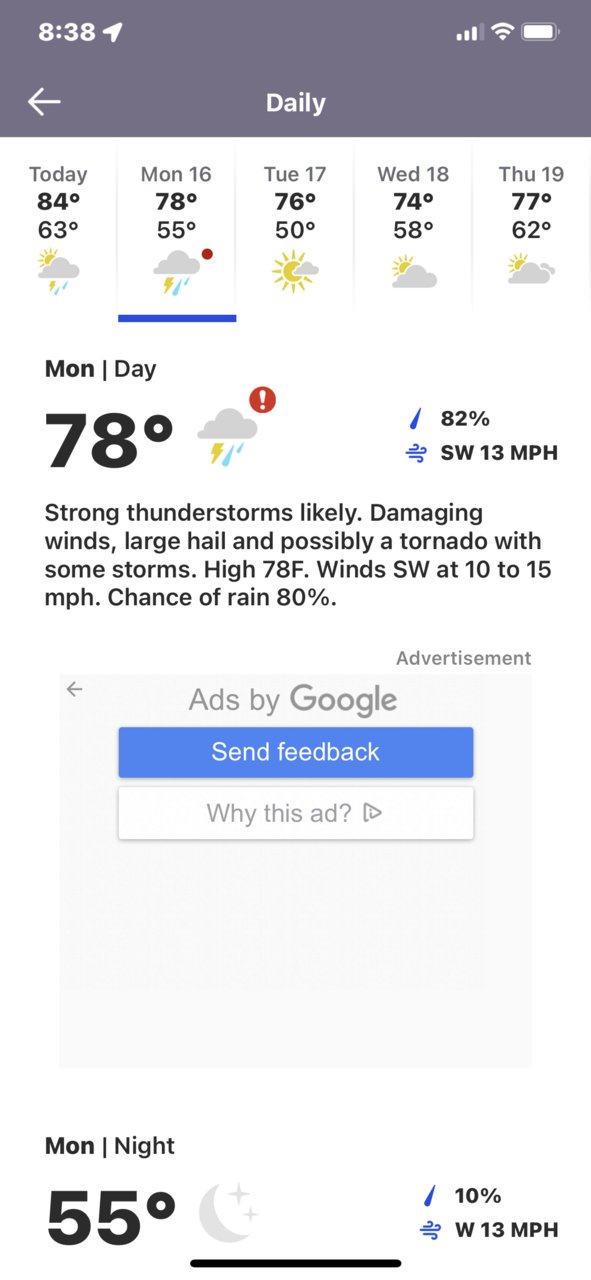591x1280 pixels.
Task: Click the Why this ad? button
Action: pos(296,813)
